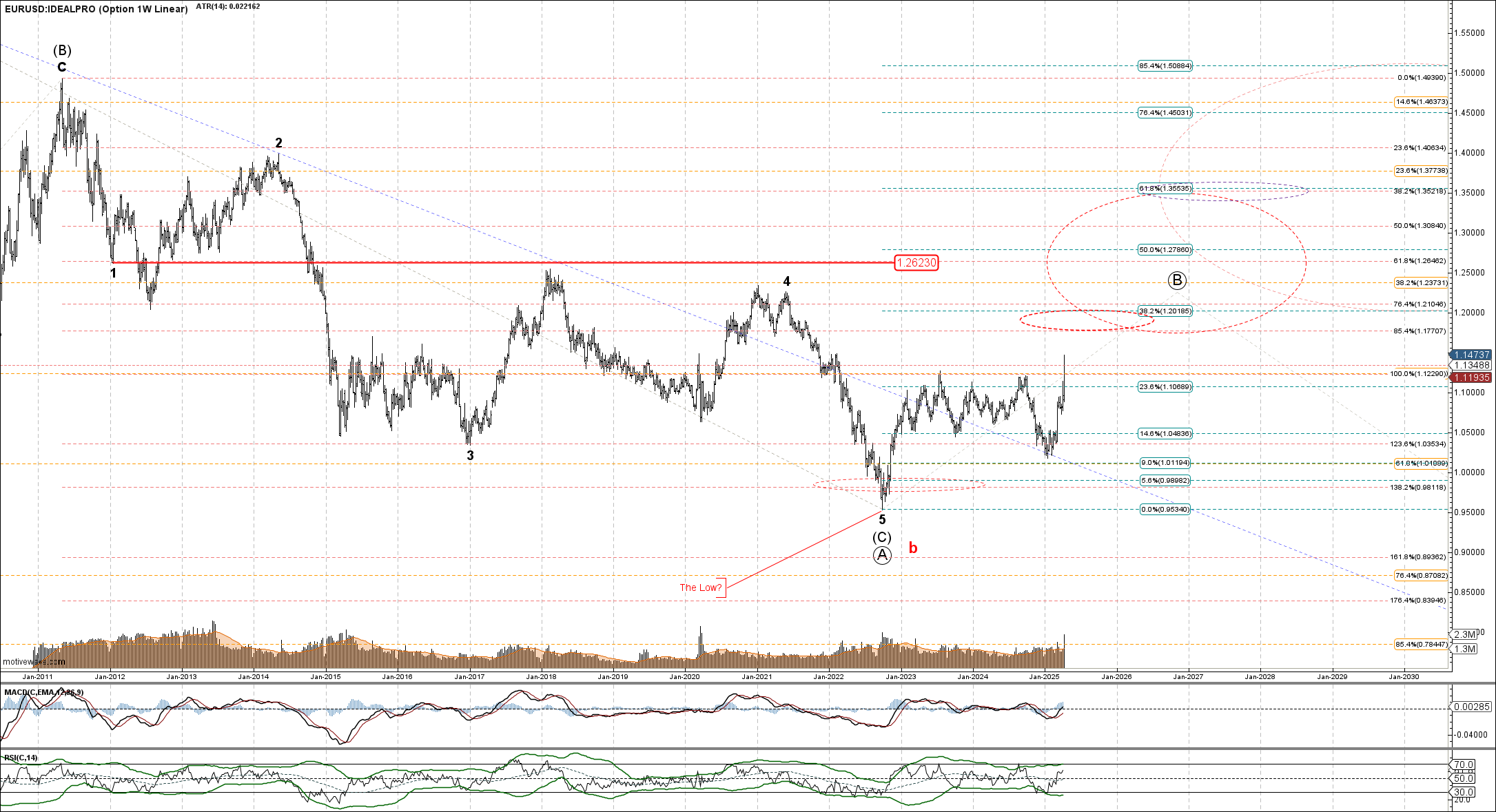1496x812 pixels.
Task: Select the circled B wave label
Action: click(x=1177, y=280)
